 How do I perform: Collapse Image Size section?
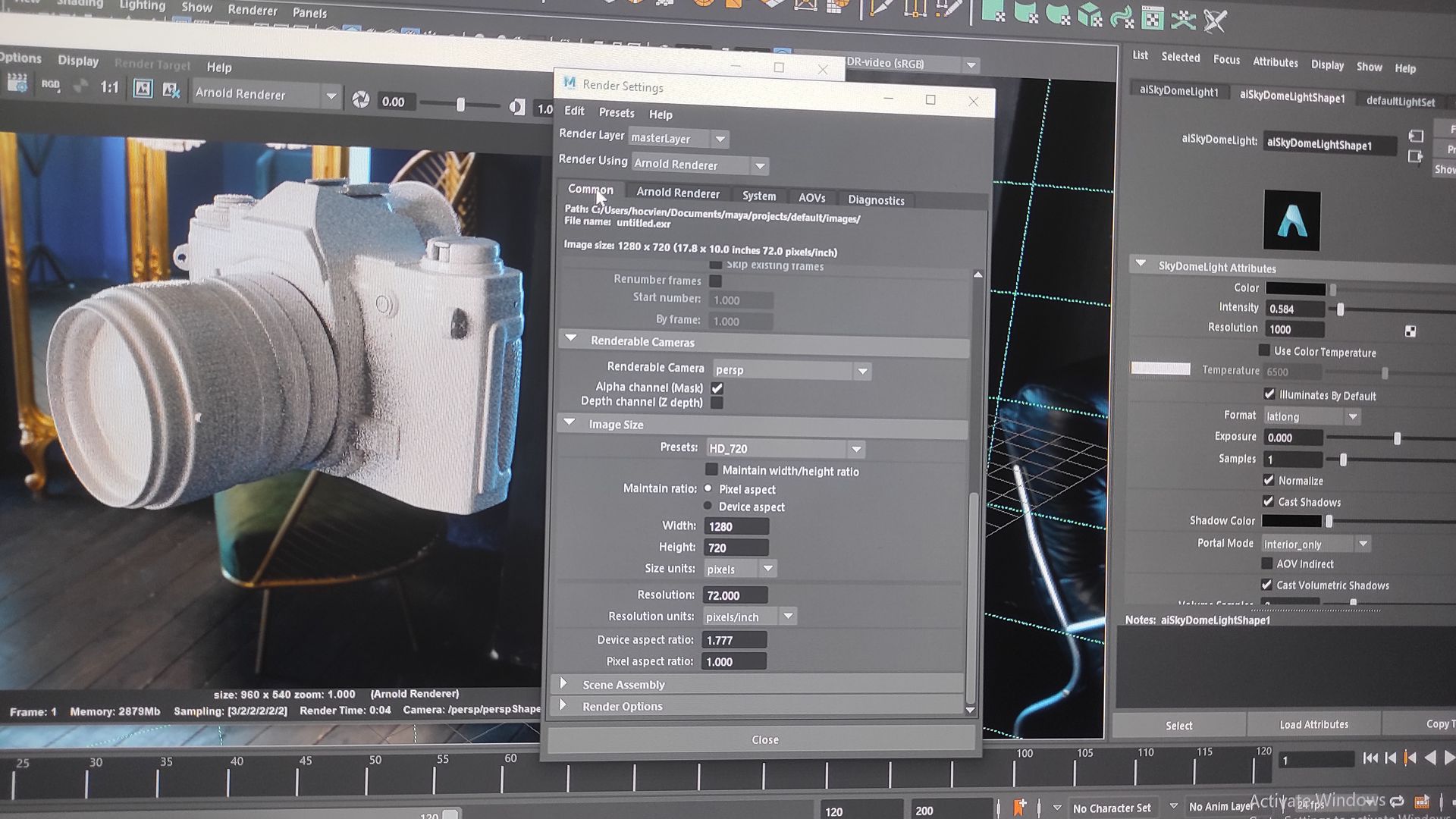pos(570,422)
